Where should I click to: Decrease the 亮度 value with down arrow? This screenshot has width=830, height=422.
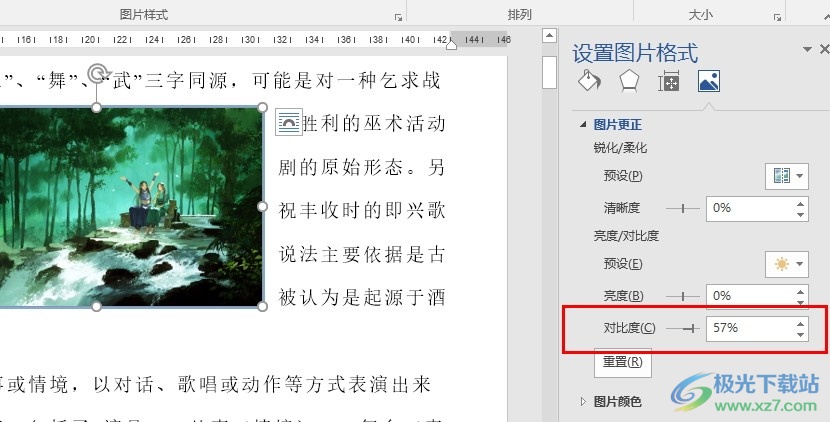coord(800,303)
